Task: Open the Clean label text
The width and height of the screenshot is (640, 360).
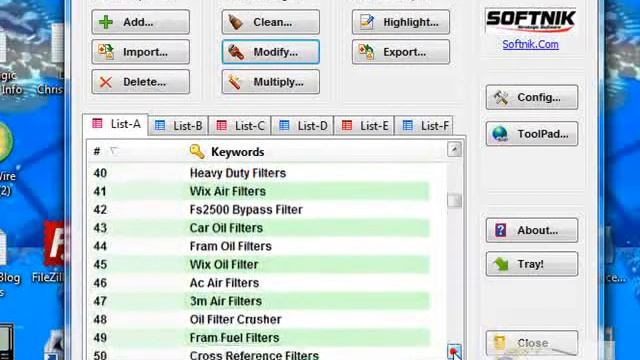Action: click(273, 22)
